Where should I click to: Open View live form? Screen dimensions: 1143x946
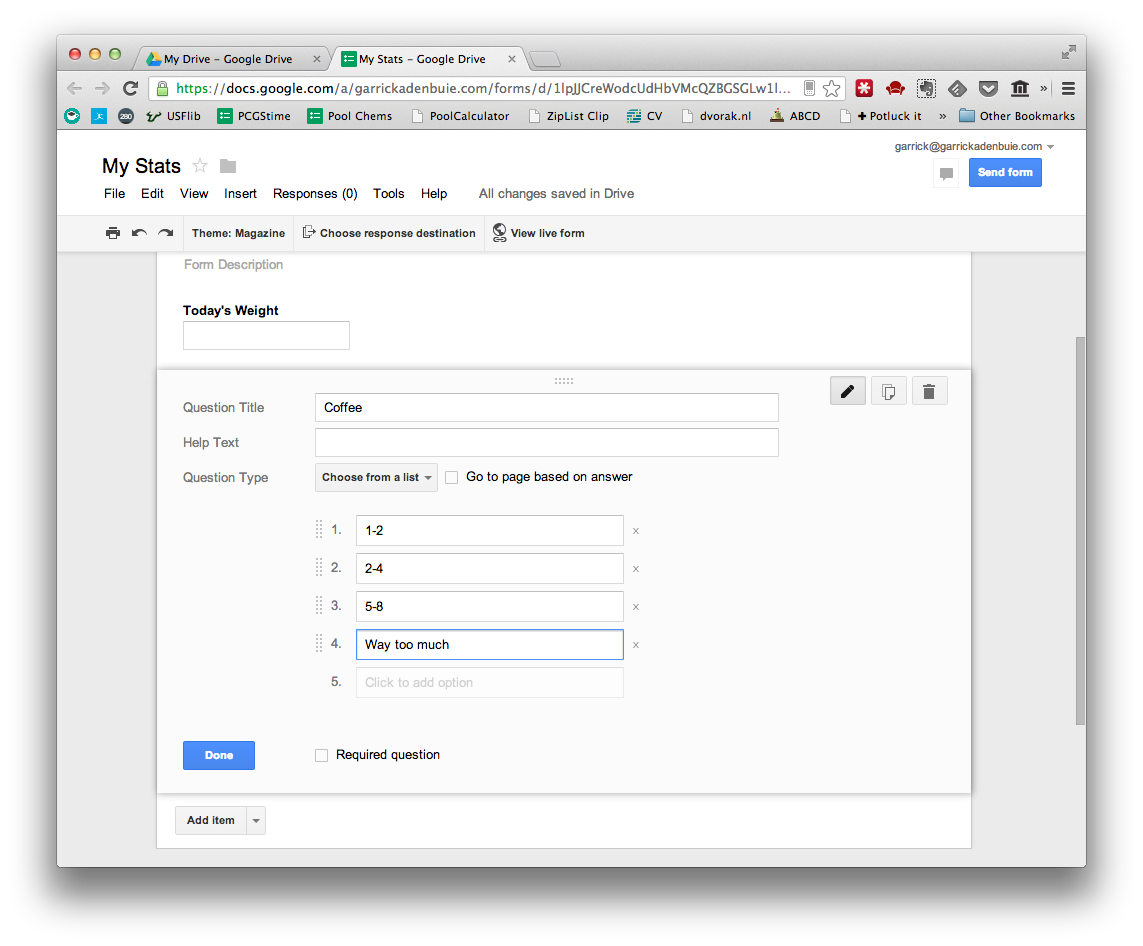pos(539,233)
